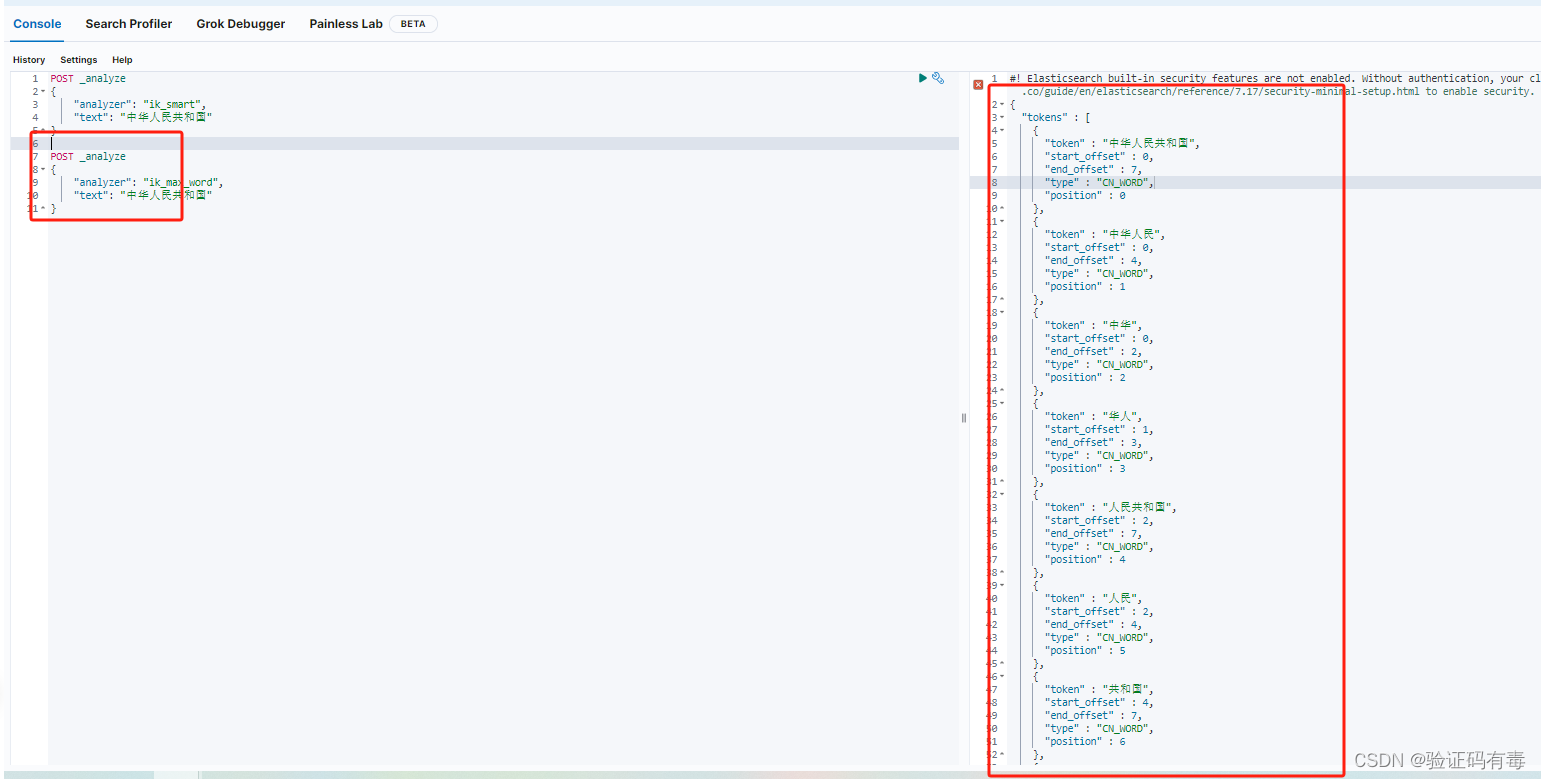Click the "position" : 0 line

[x=1085, y=195]
